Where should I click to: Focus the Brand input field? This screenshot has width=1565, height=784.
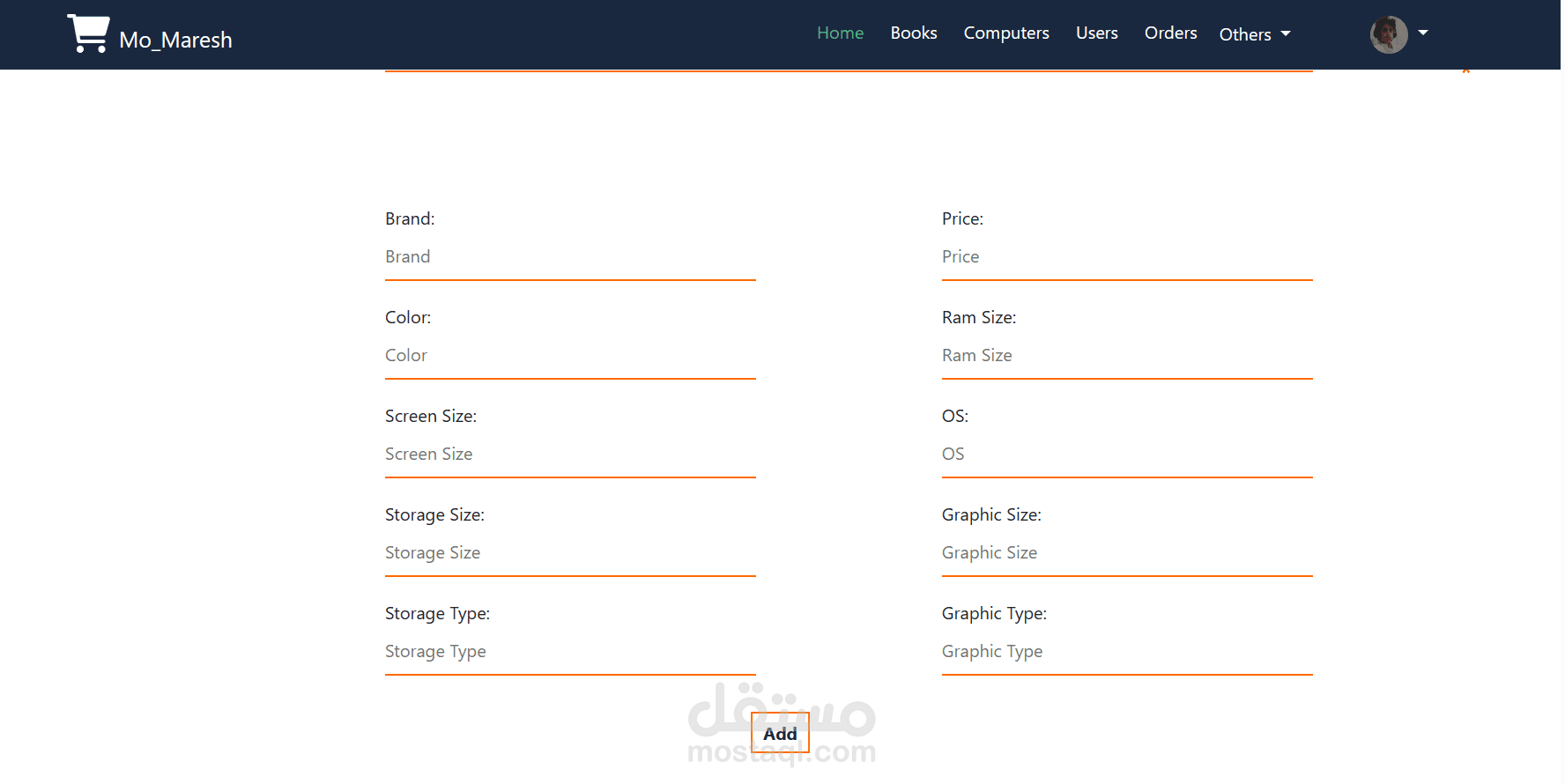click(569, 257)
